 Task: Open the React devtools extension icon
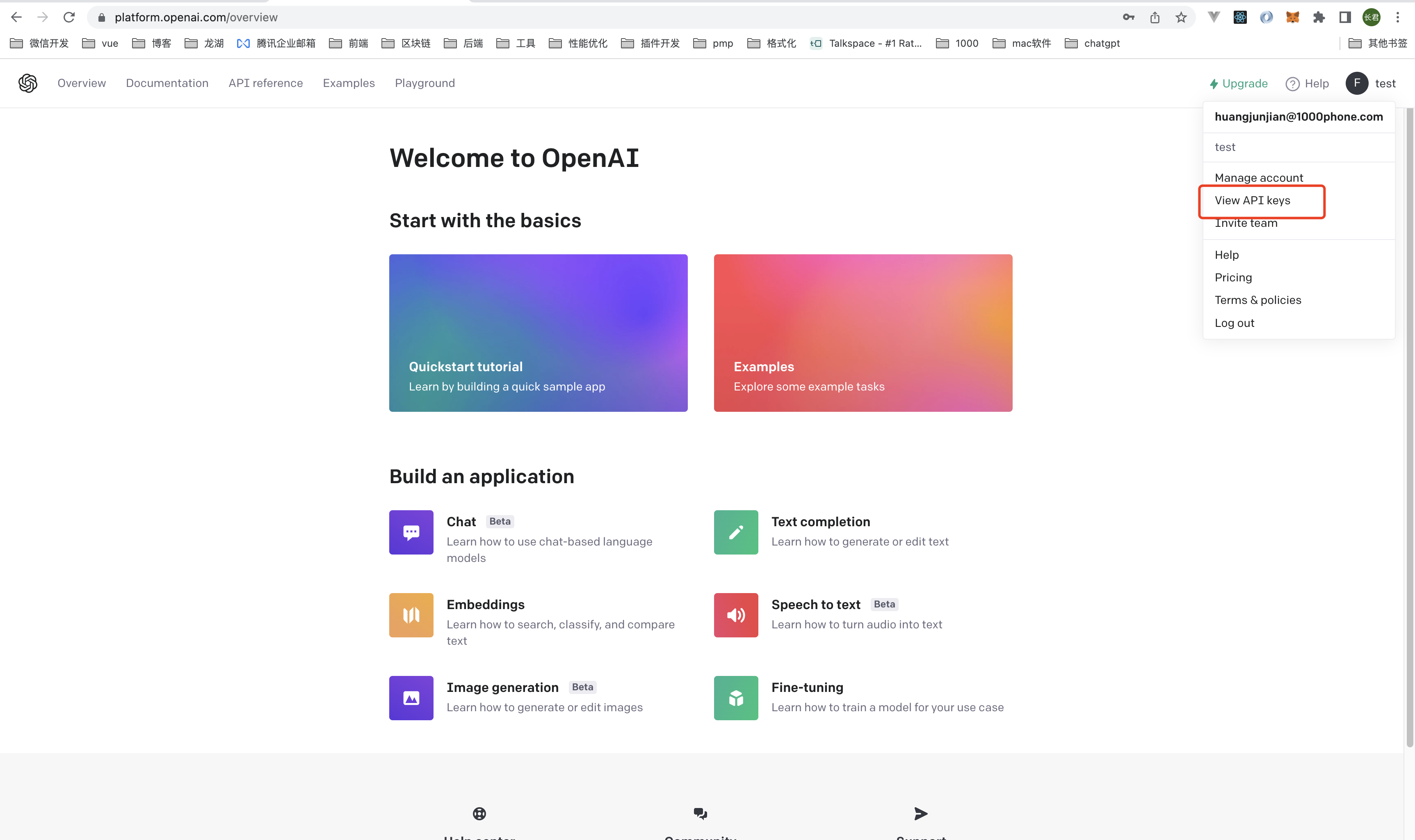(1240, 18)
